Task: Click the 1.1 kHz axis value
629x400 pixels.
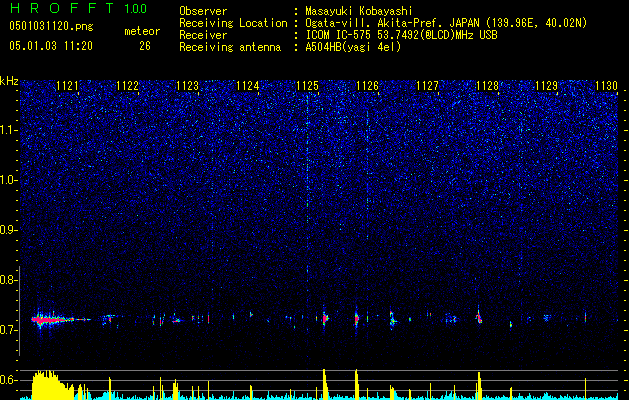Action: [9, 130]
